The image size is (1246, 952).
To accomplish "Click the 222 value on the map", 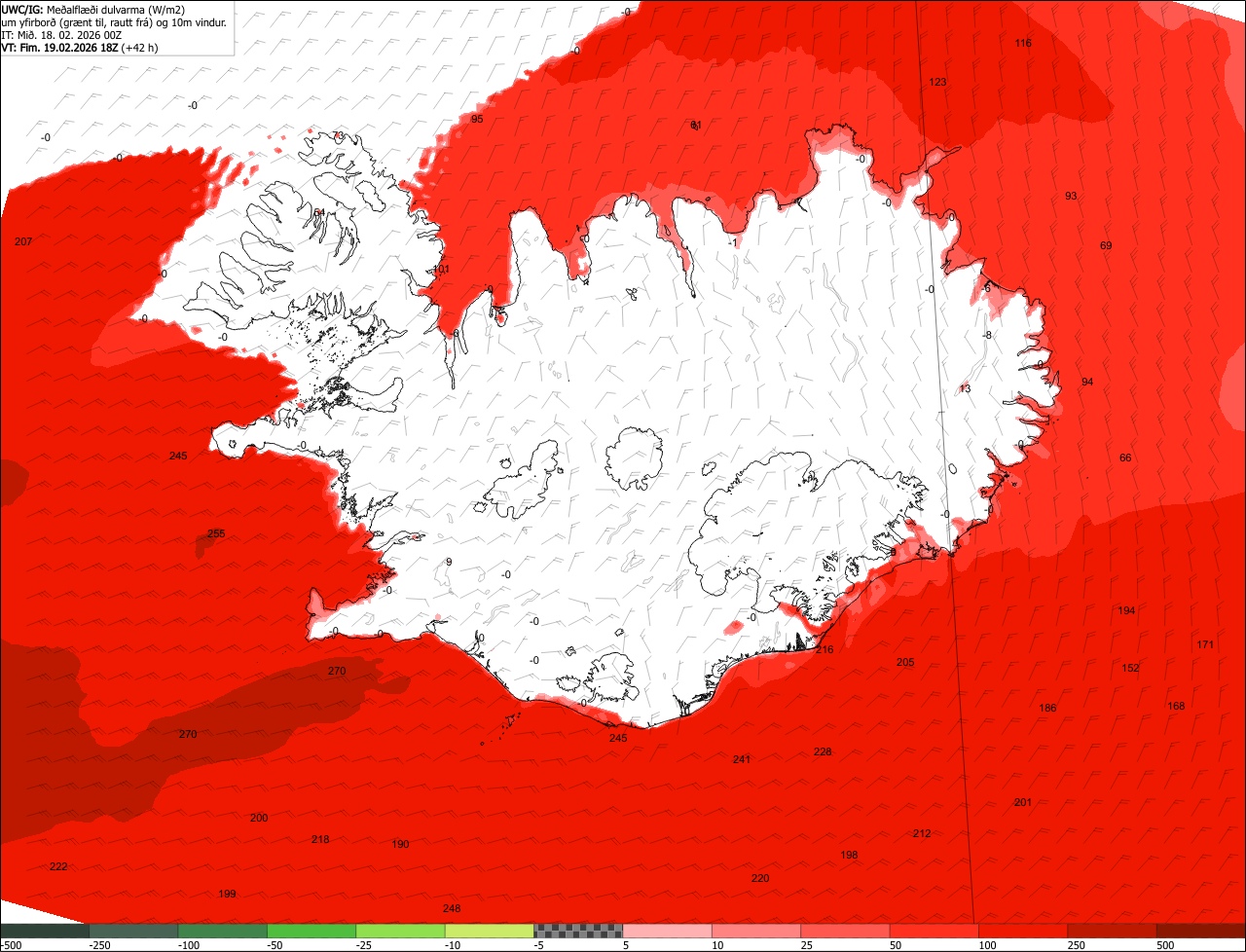I will pos(58,866).
